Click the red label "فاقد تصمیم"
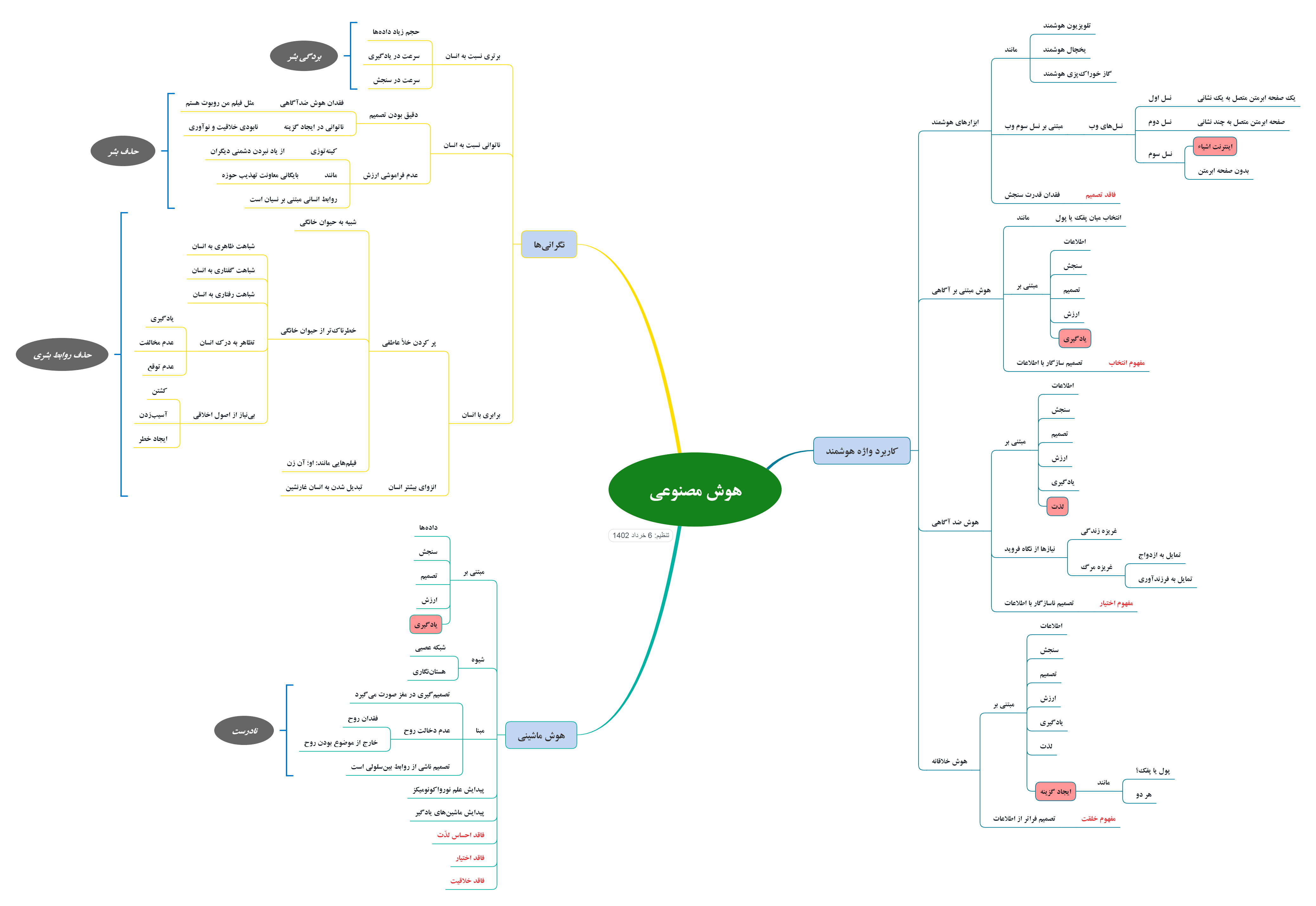 click(x=1100, y=195)
